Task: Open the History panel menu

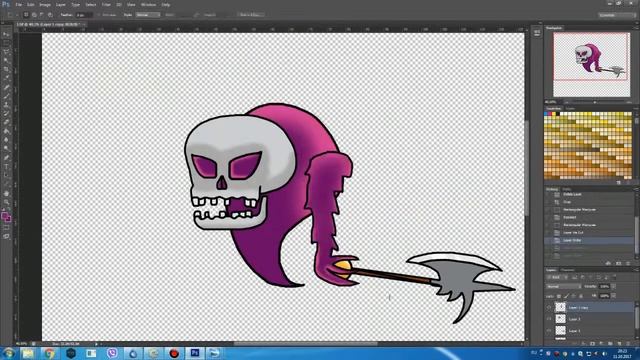Action: (x=635, y=189)
